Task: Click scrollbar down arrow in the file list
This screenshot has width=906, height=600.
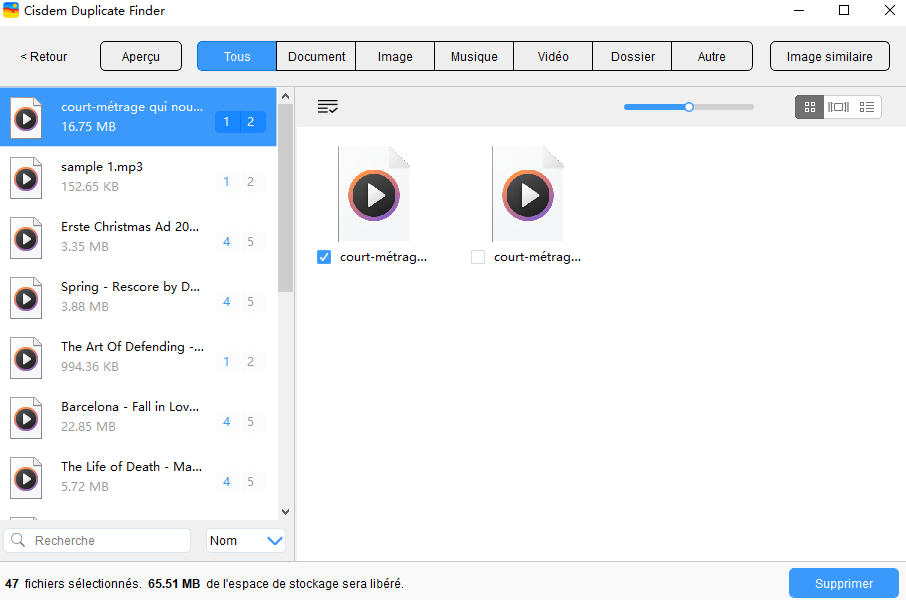Action: click(x=285, y=512)
